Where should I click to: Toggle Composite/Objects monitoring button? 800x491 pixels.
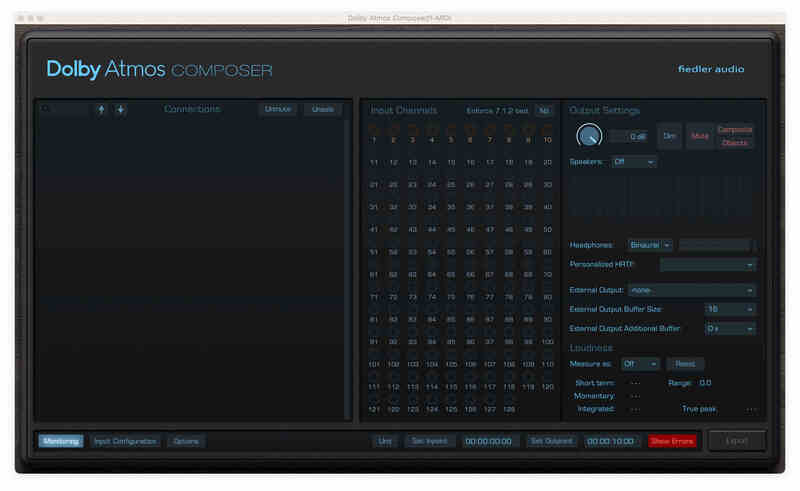click(x=735, y=136)
